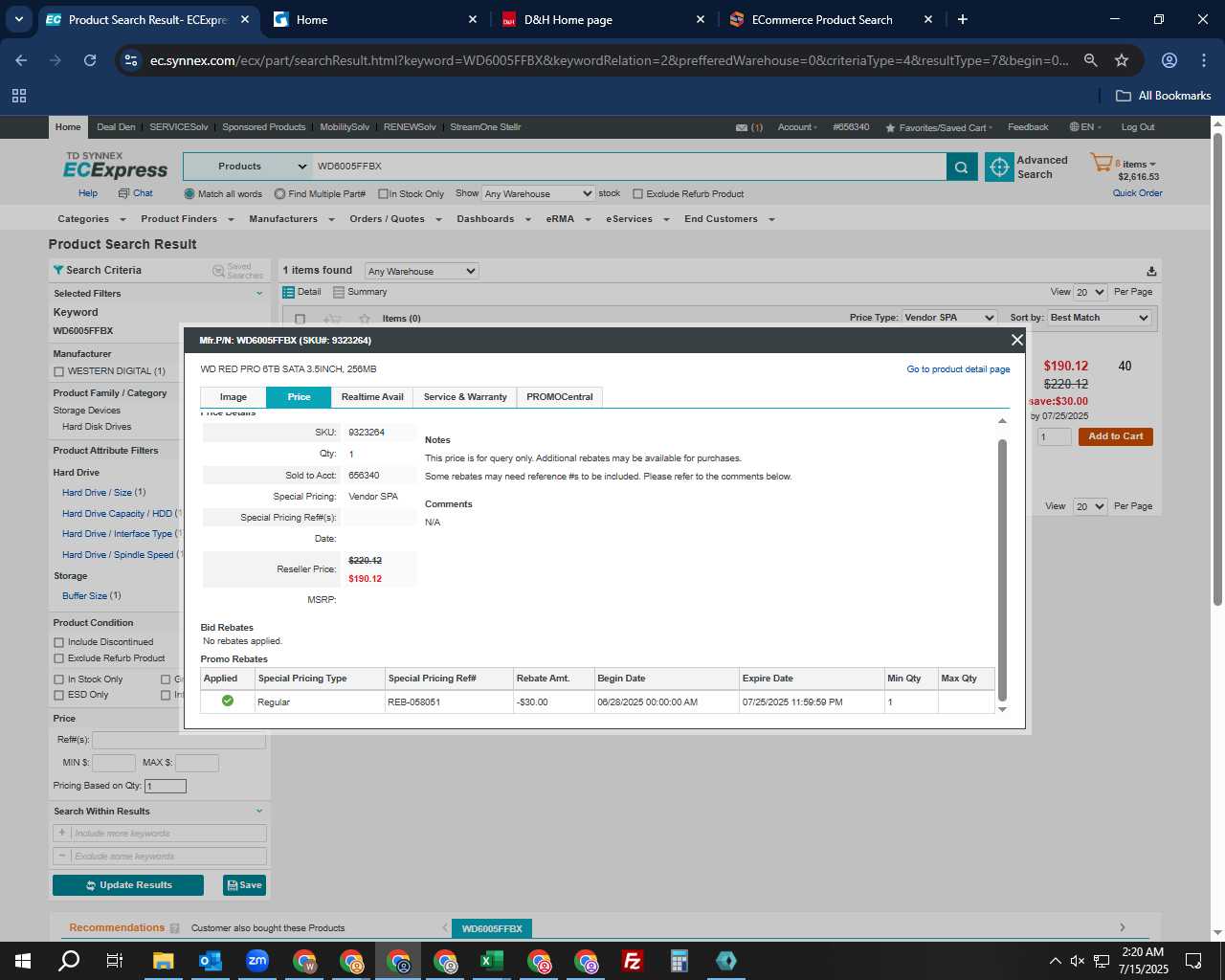Image resolution: width=1225 pixels, height=980 pixels.
Task: Click the page zoom magnifier in address bar
Action: point(1090,60)
